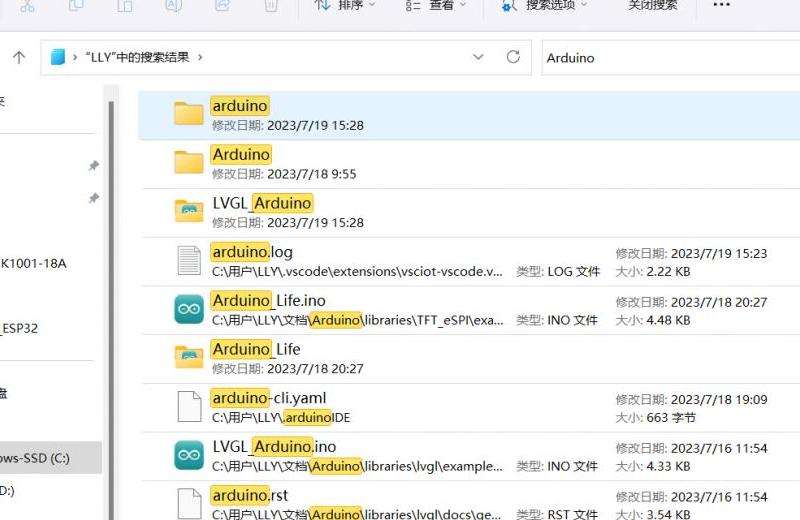Click the 类型: RST 文件 label
This screenshot has width=800, height=520.
(x=556, y=514)
